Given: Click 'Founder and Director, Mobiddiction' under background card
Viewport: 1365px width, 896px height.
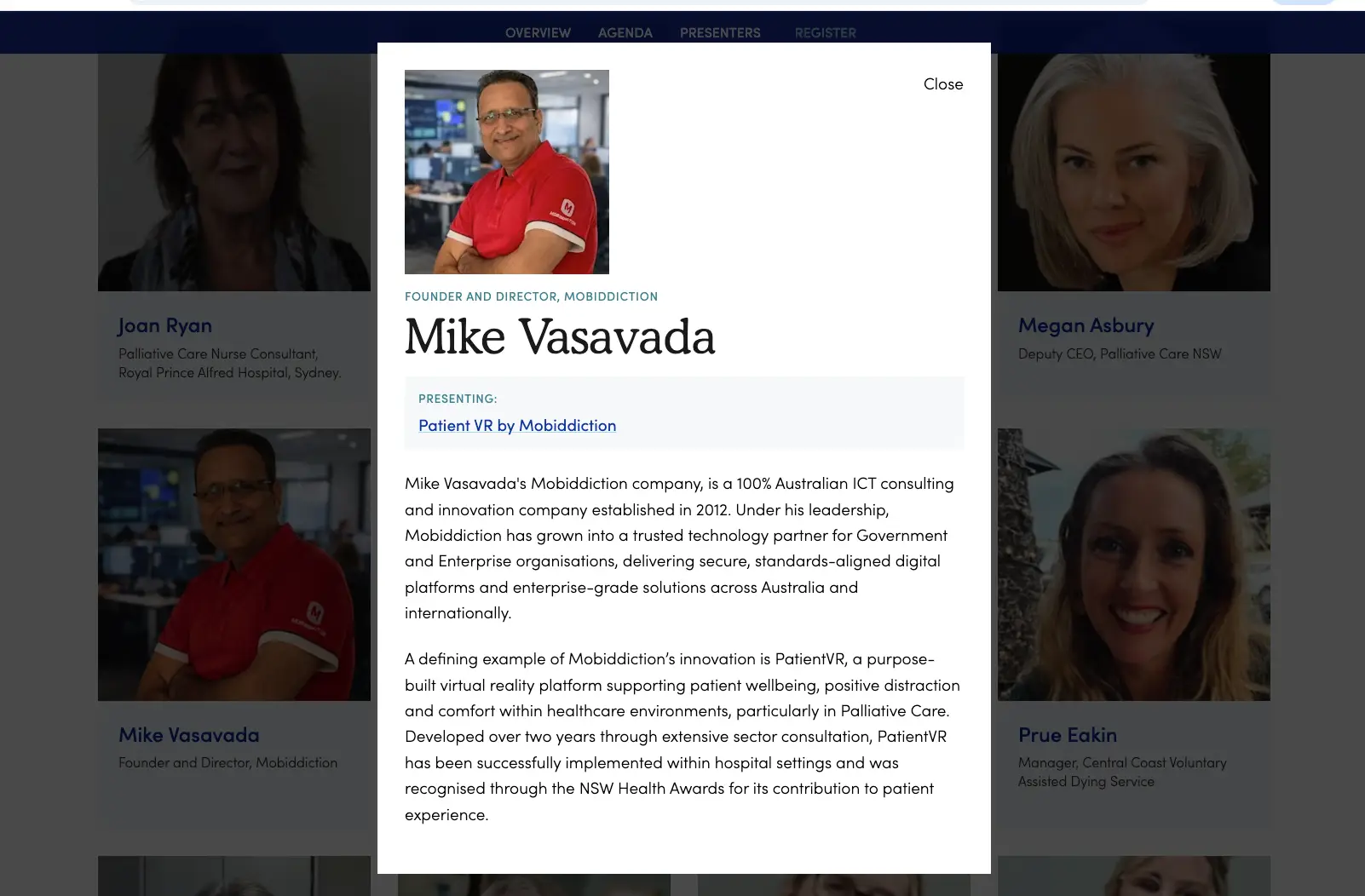Looking at the screenshot, I should (228, 763).
